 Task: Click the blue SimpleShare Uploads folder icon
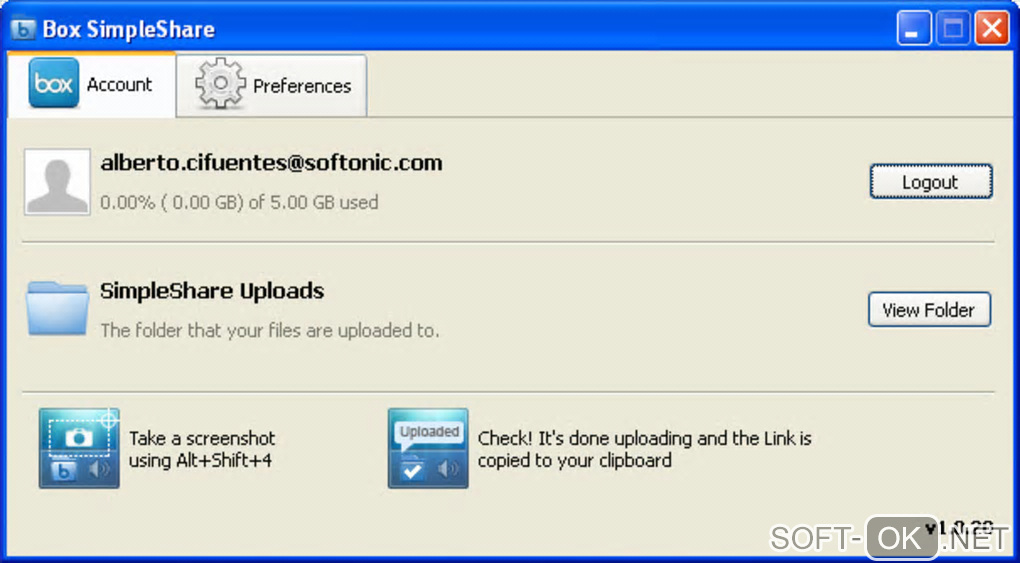click(x=57, y=308)
